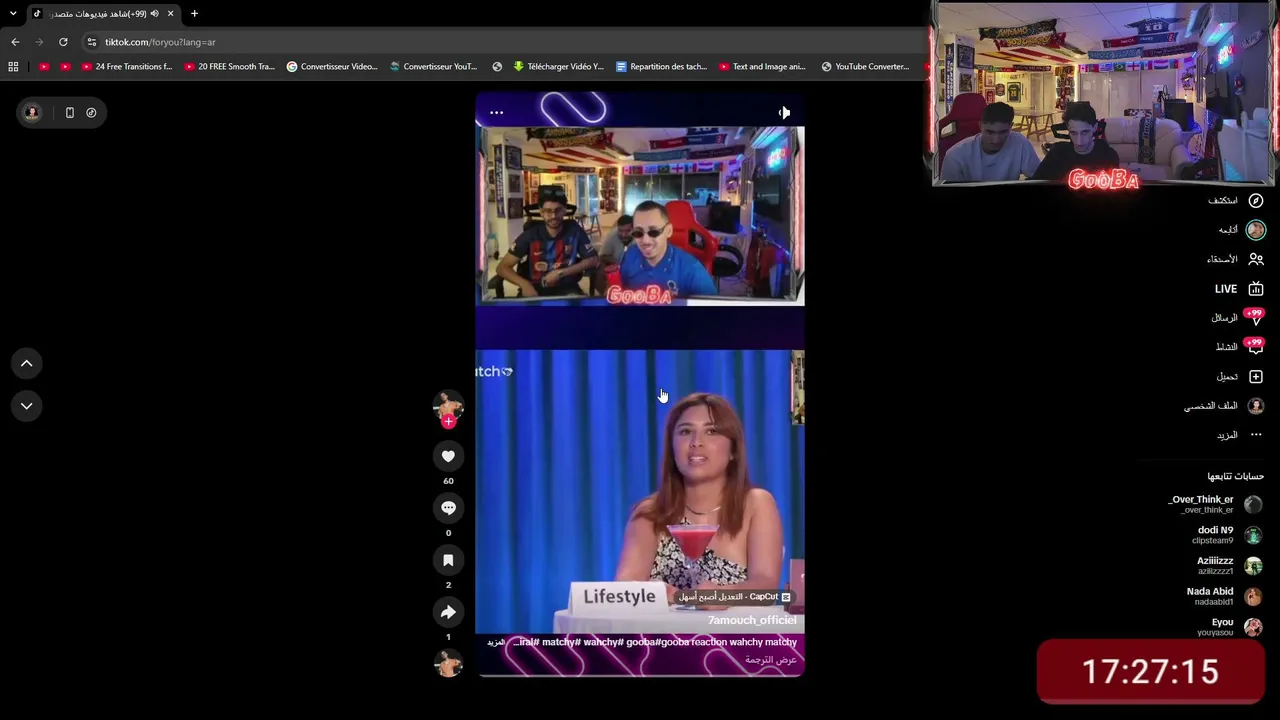Image resolution: width=1280 pixels, height=720 pixels.
Task: Open the "20 FREE Smooth Tra..." bookmark
Action: [x=230, y=67]
